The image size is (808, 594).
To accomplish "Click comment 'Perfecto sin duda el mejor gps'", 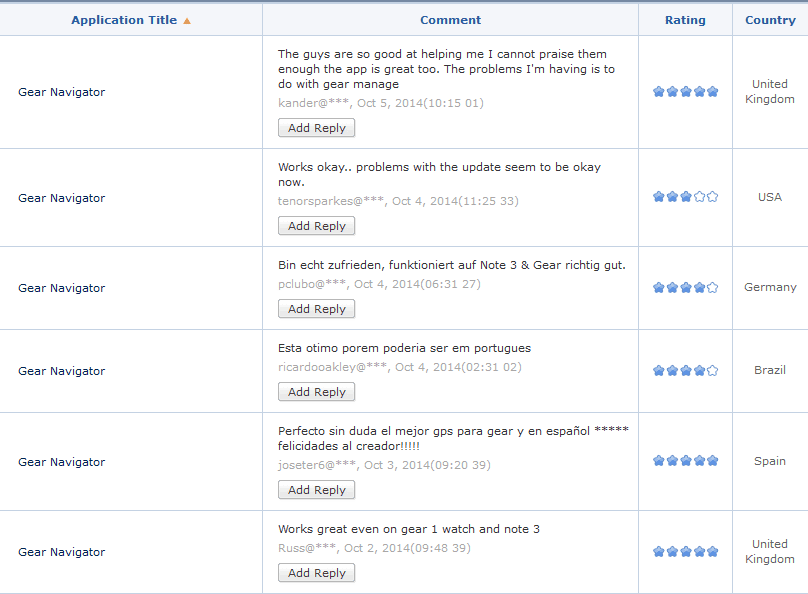I will pos(453,438).
